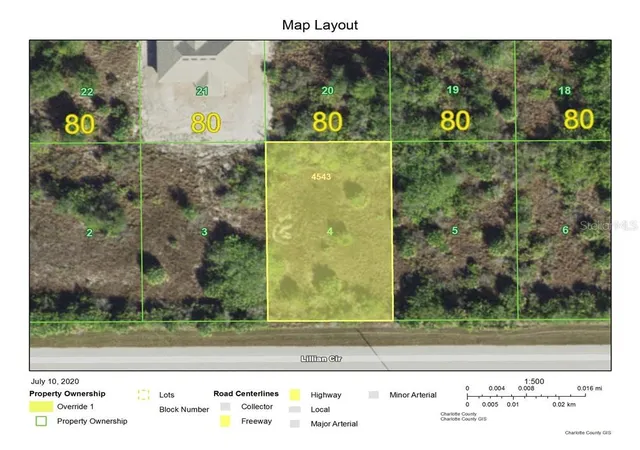Click the '0.016 mi' scale label
This screenshot has width=640, height=450.
coord(589,388)
